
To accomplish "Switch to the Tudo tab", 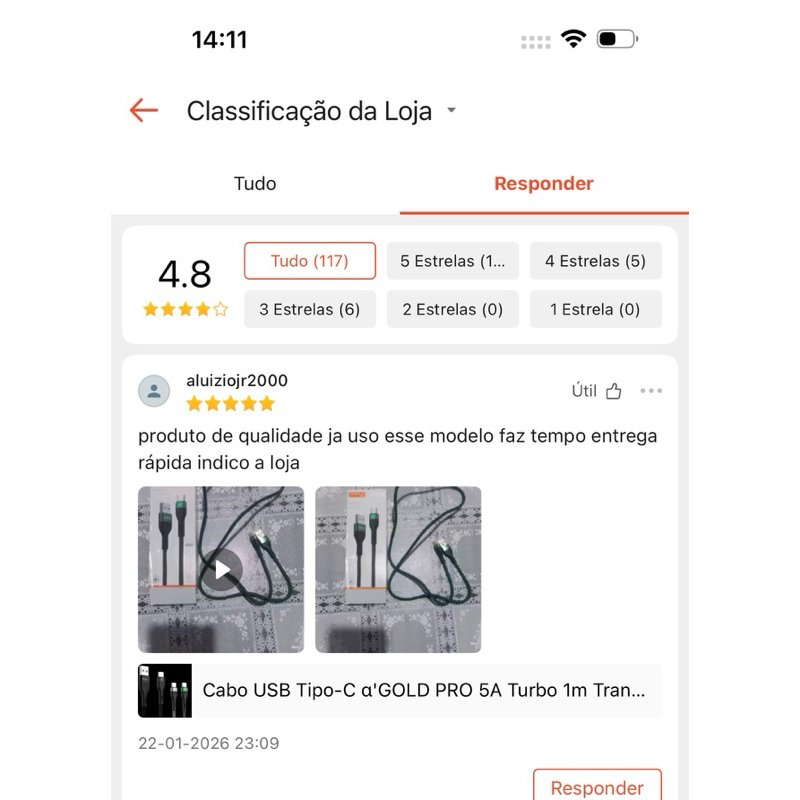I will click(255, 184).
